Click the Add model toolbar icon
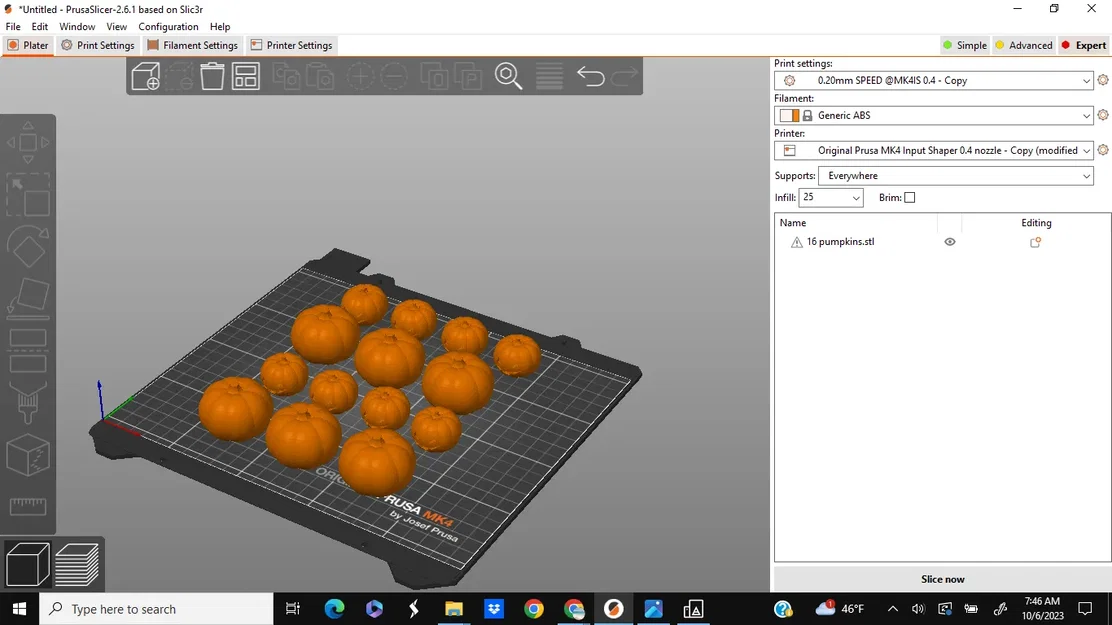Viewport: 1112px width, 625px height. (x=145, y=76)
